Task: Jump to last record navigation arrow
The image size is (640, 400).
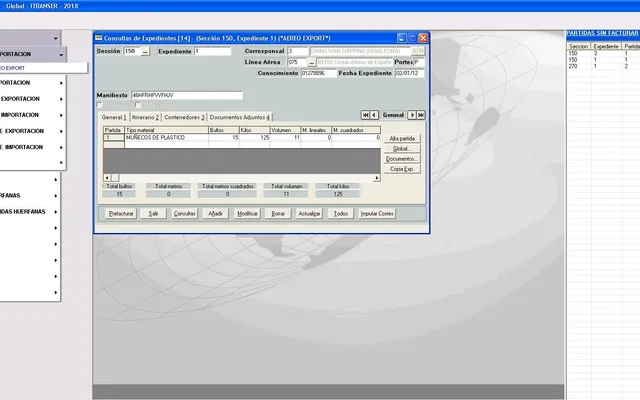Action: 421,115
